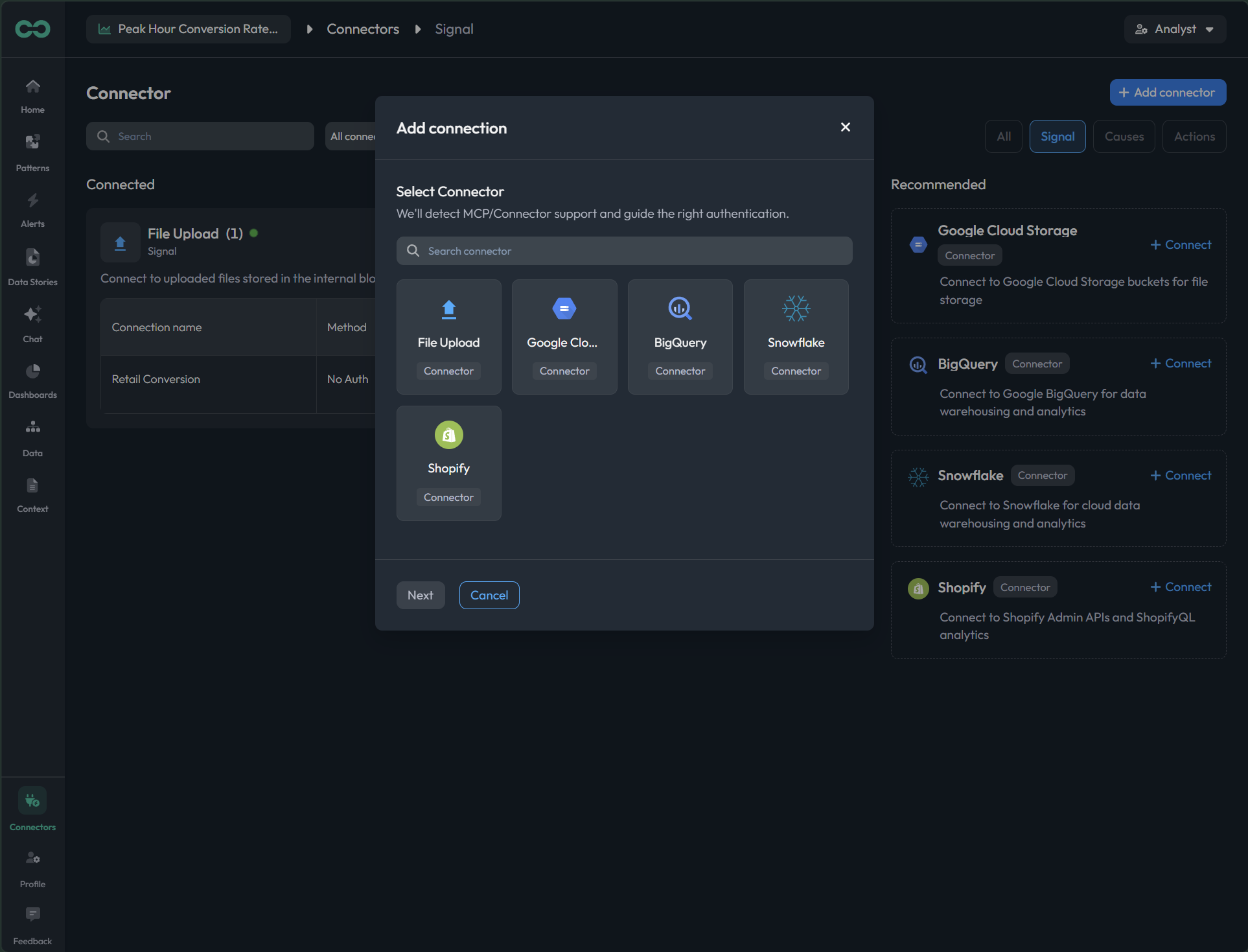The image size is (1248, 952).
Task: Select the Shopify connector tile
Action: [448, 463]
